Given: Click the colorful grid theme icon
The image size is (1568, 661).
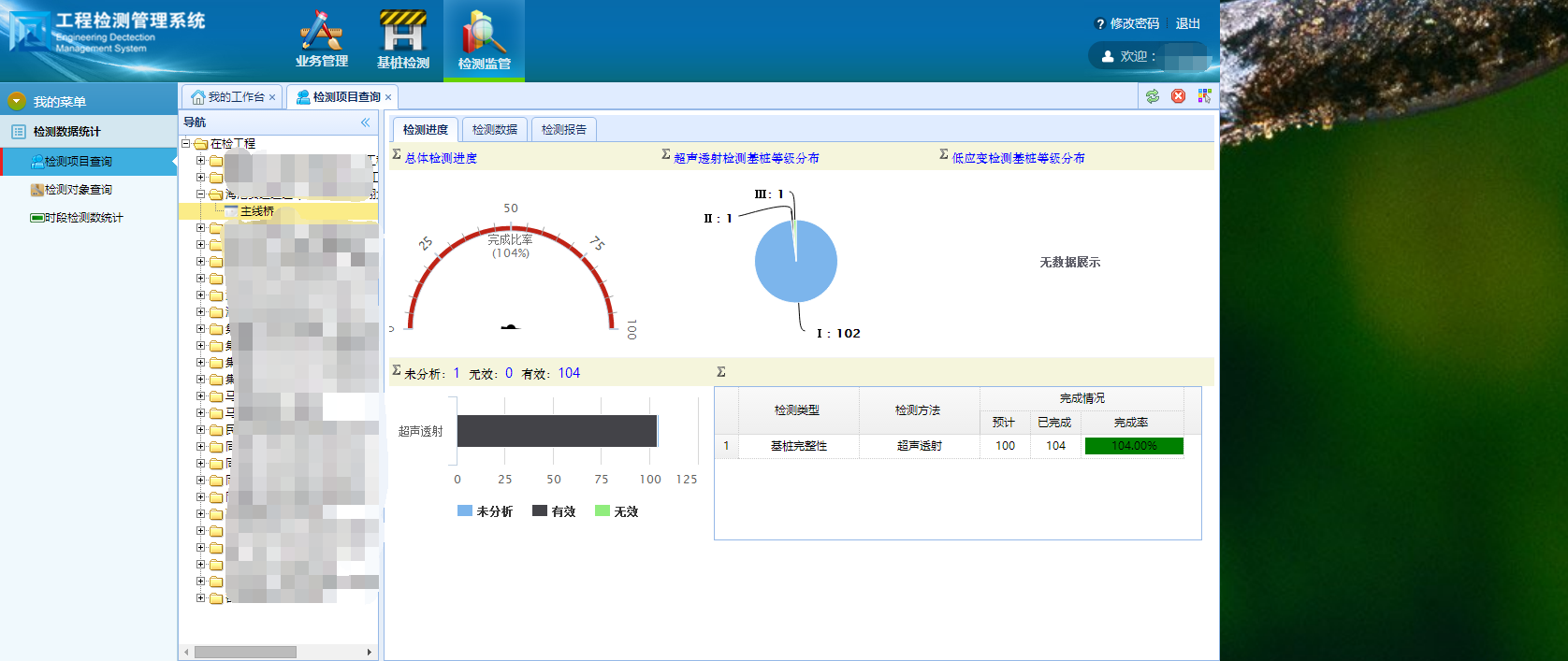Looking at the screenshot, I should (1204, 96).
